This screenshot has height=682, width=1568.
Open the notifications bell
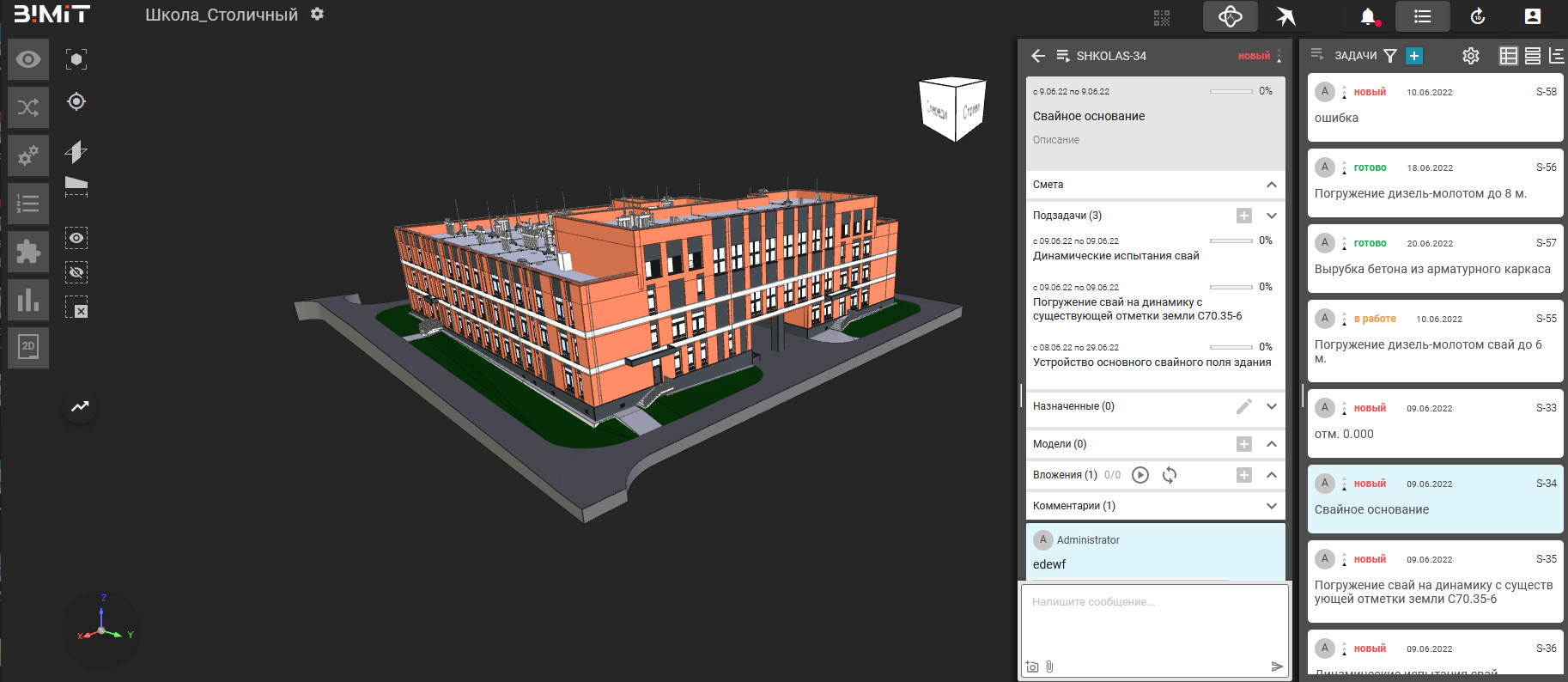click(1368, 16)
